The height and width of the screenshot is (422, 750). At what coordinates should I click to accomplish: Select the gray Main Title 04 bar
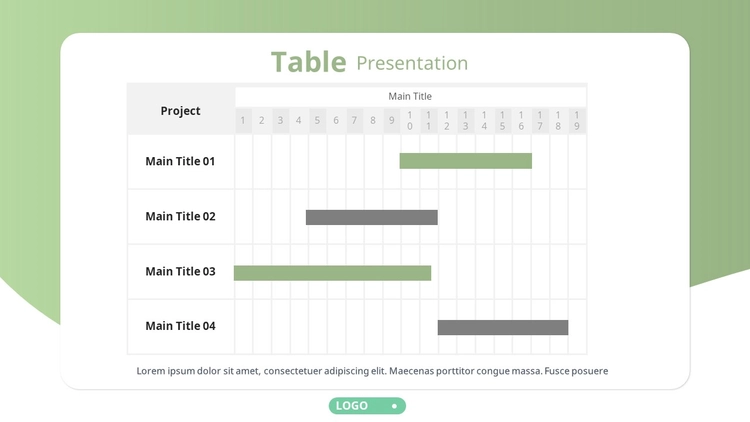point(503,327)
